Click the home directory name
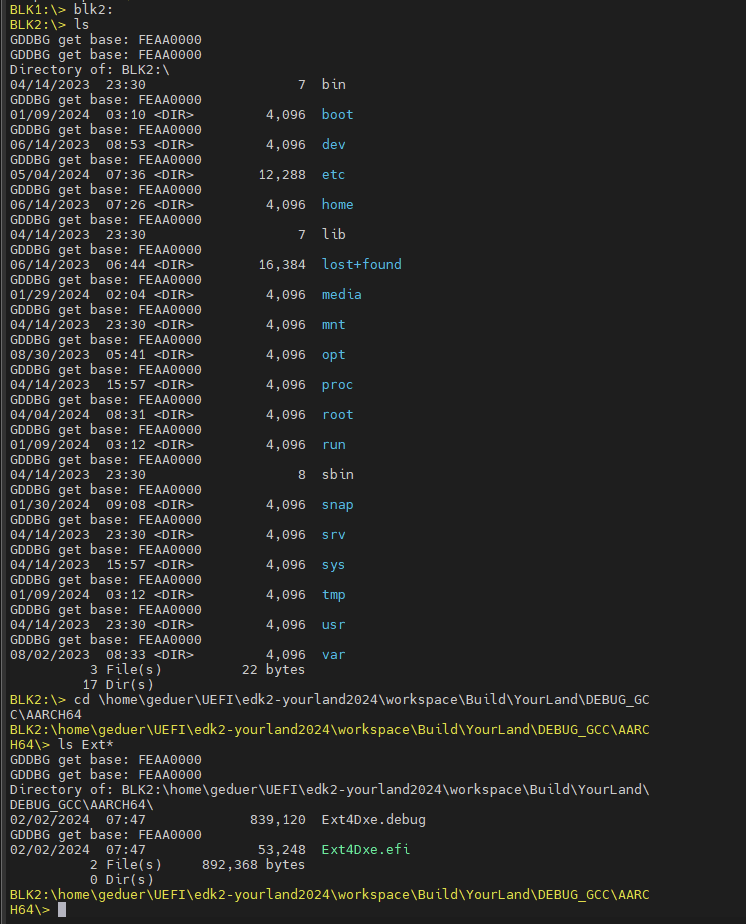The height and width of the screenshot is (924, 746). [337, 204]
